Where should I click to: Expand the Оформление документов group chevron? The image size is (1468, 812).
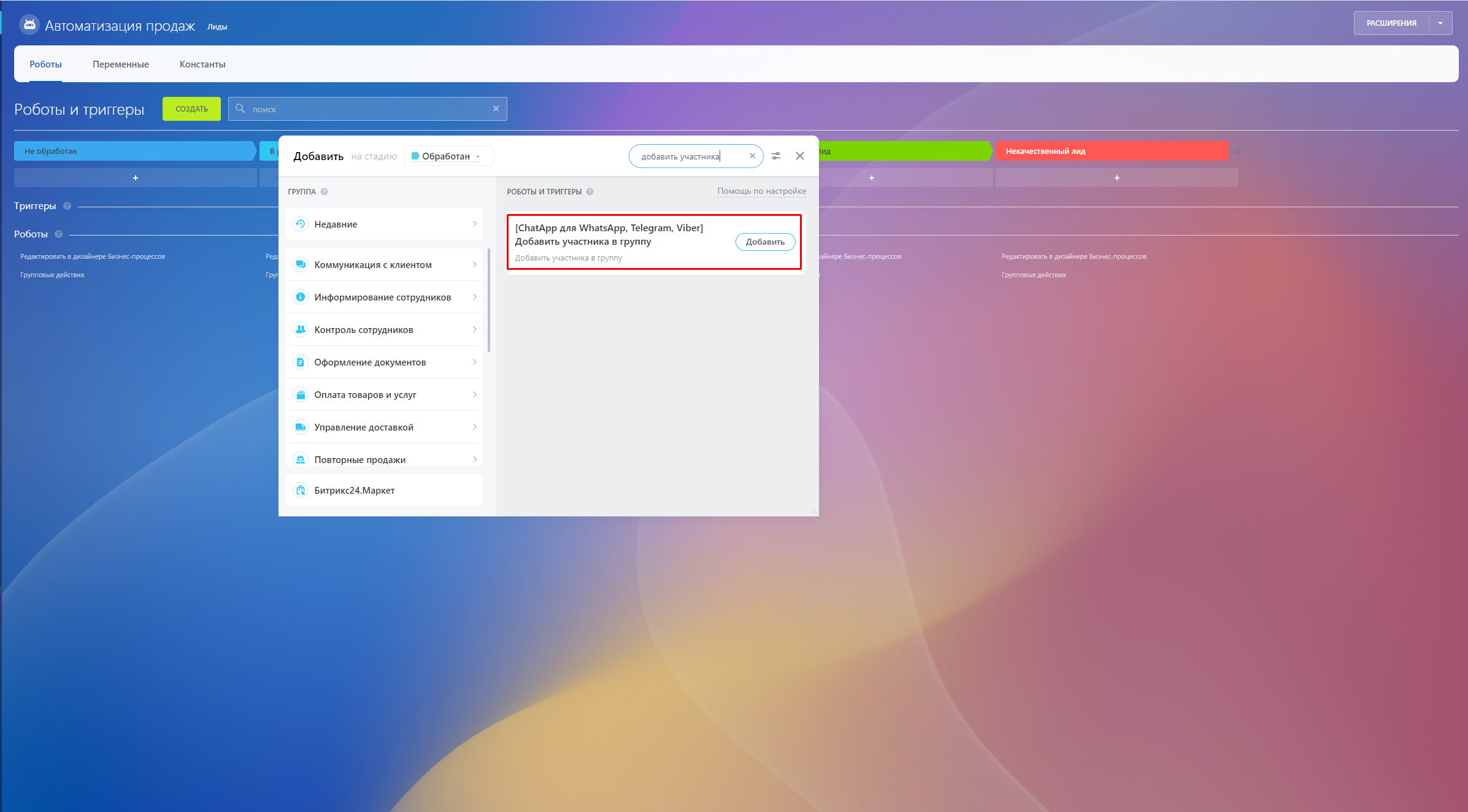pos(475,362)
